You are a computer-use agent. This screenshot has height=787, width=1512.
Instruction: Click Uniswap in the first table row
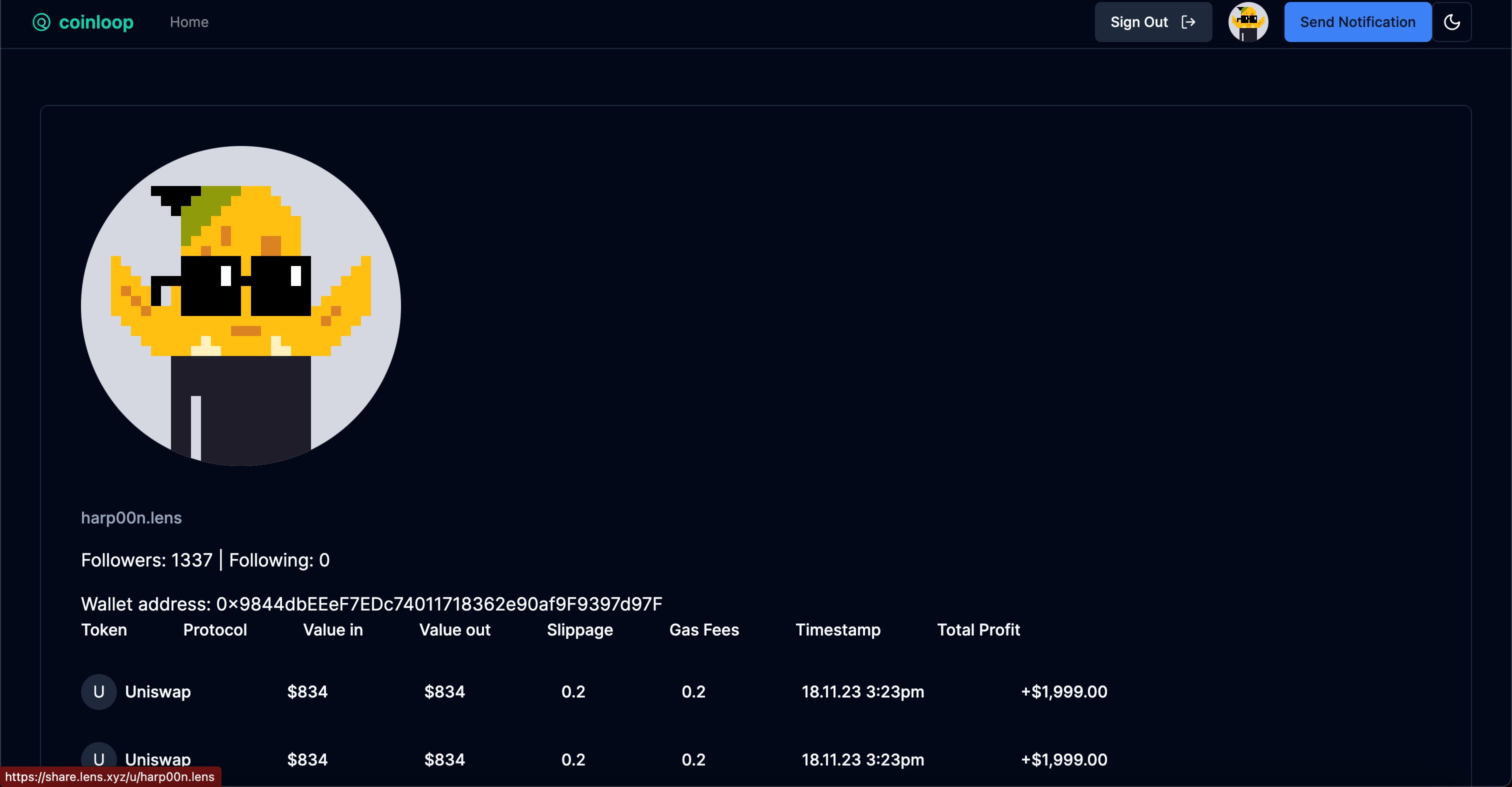coord(158,692)
